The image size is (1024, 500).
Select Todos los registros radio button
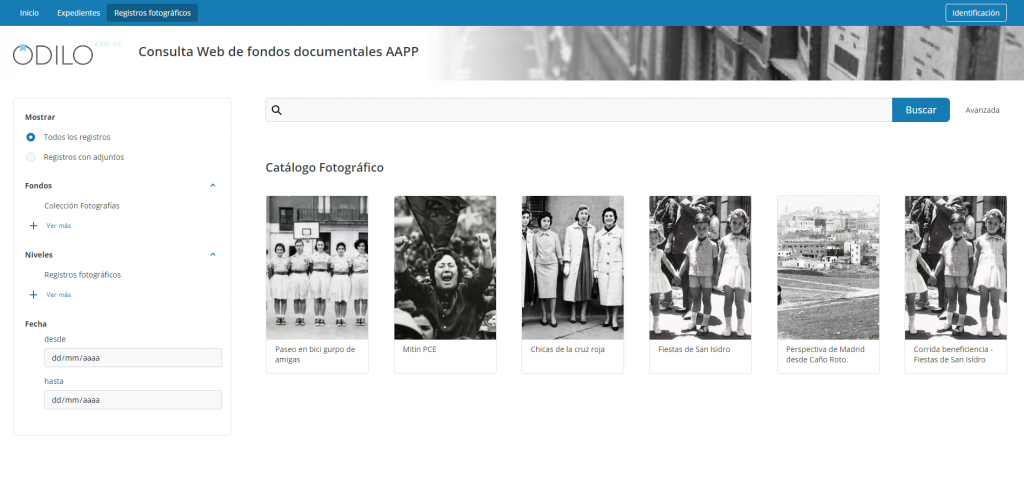[31, 138]
